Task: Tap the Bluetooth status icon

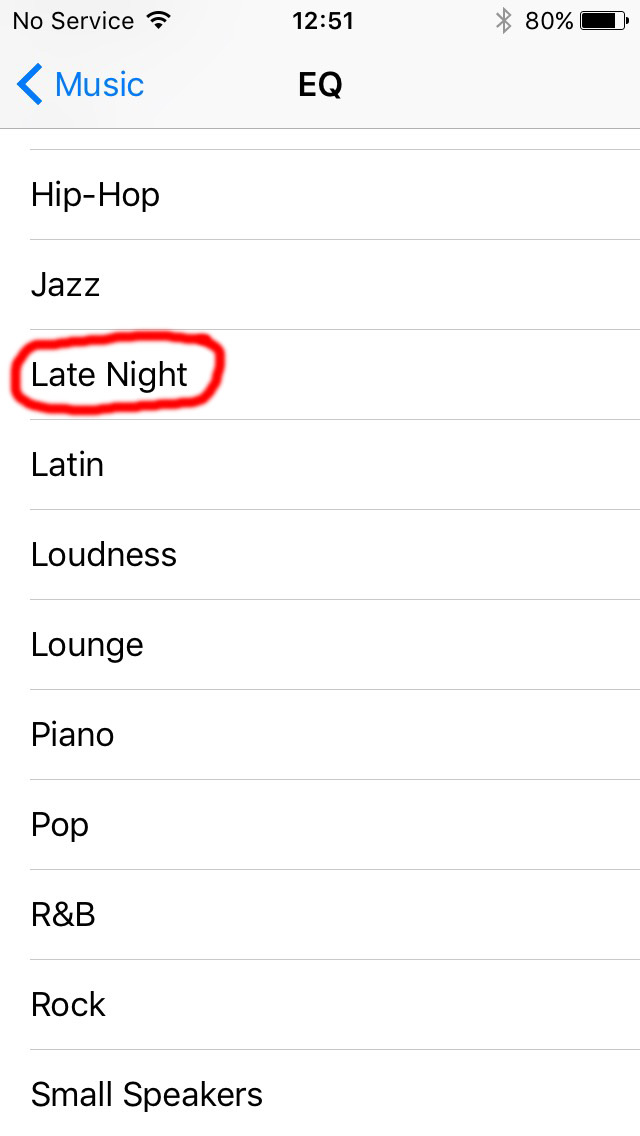Action: (x=504, y=21)
